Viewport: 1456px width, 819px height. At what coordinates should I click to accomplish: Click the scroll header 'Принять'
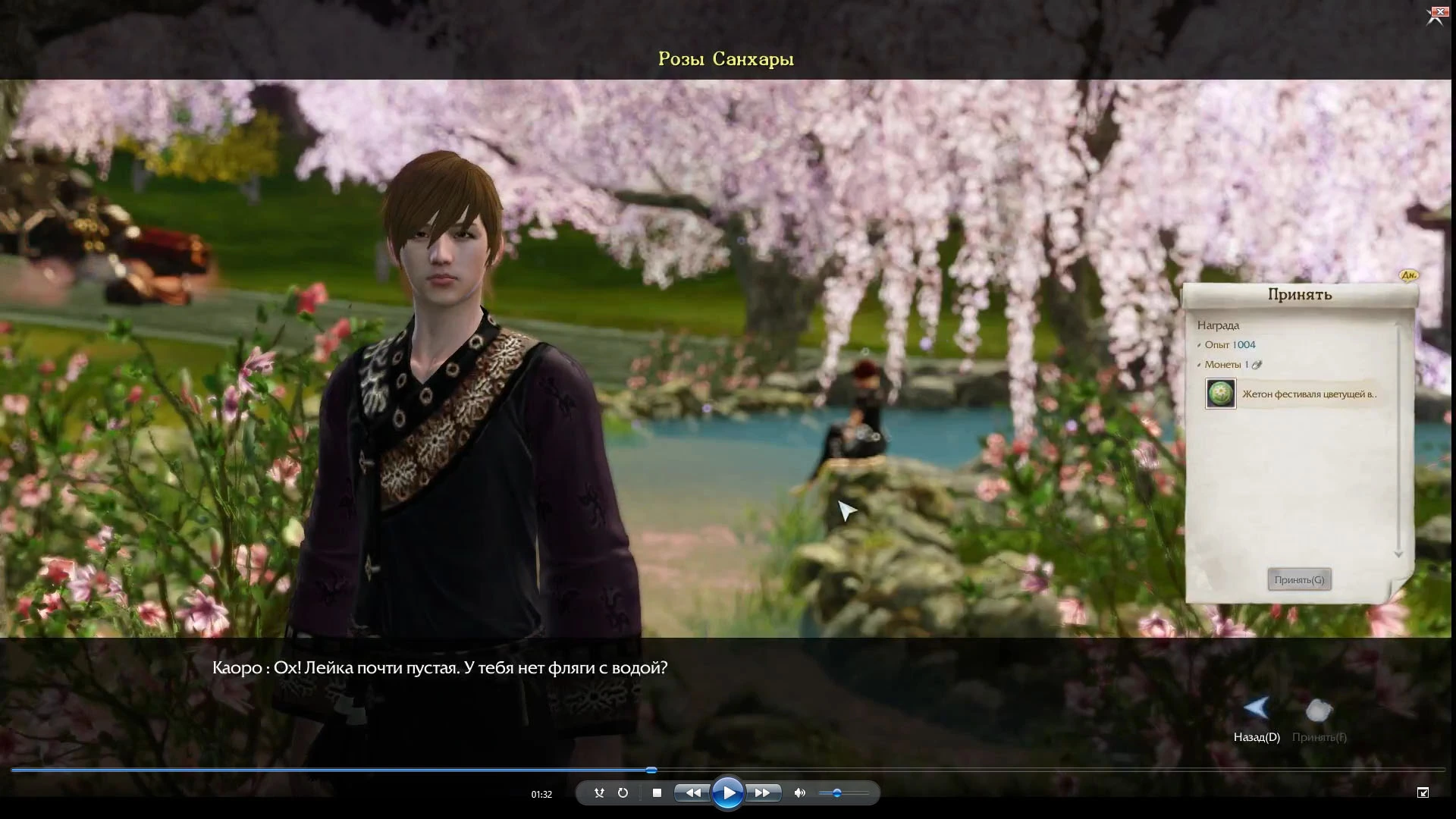click(x=1300, y=294)
